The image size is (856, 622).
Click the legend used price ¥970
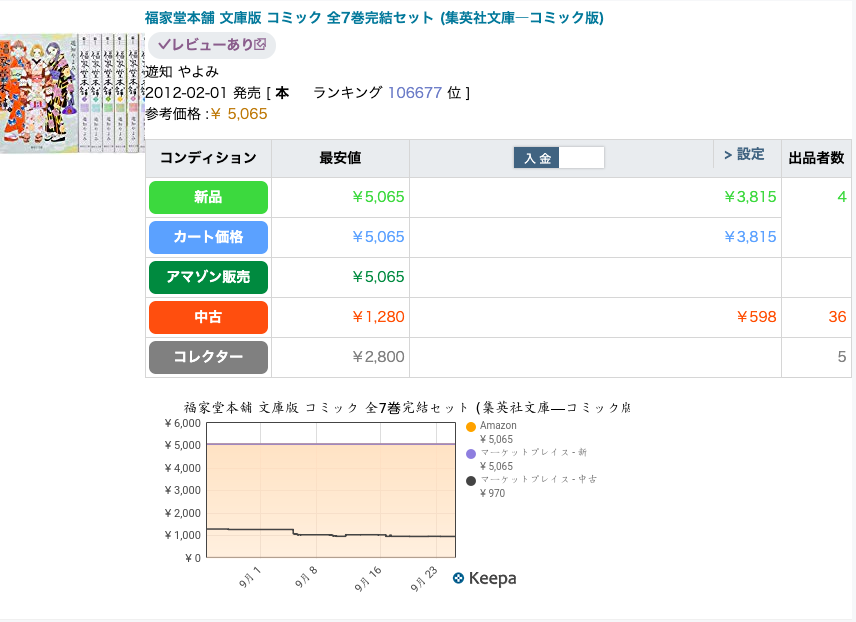click(x=492, y=493)
